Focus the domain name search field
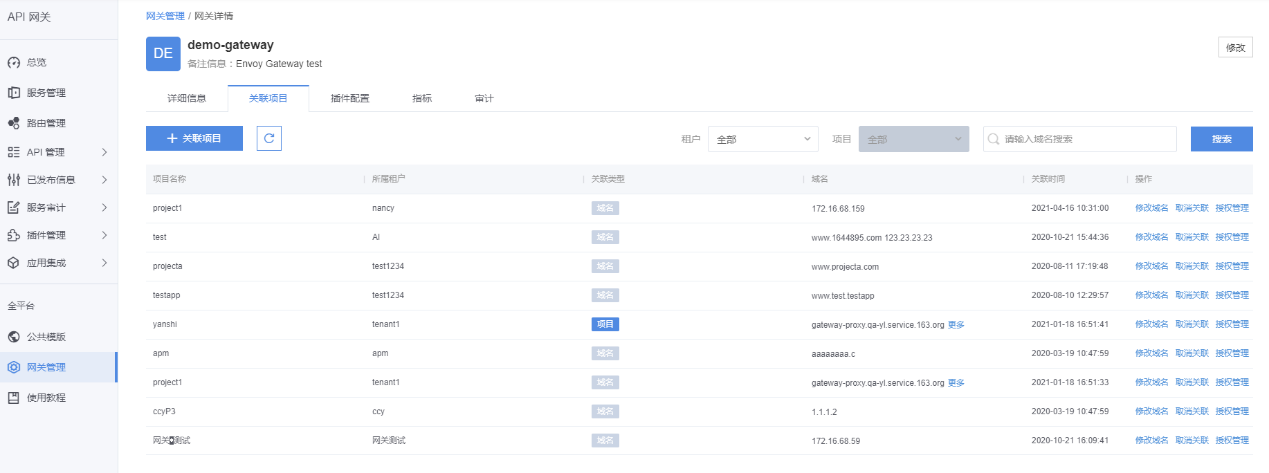This screenshot has height=473, width=1269. coord(1080,139)
